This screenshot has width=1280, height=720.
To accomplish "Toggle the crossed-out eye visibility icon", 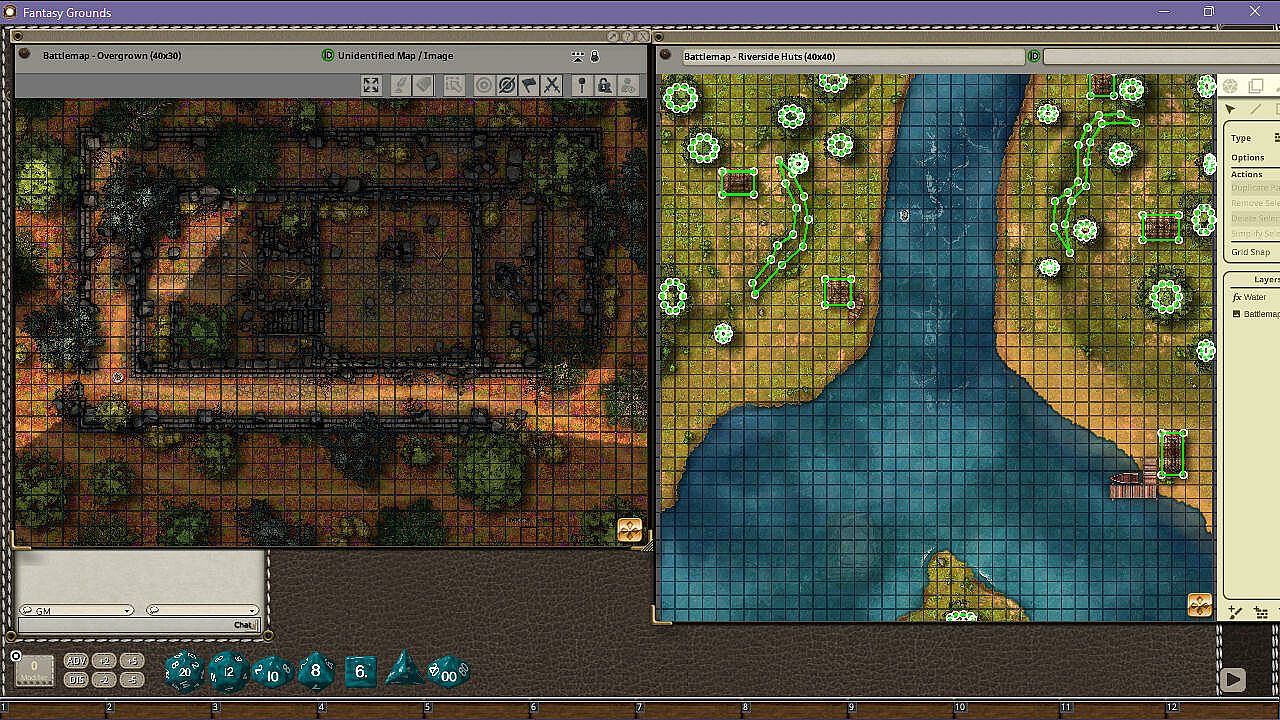I will [507, 85].
